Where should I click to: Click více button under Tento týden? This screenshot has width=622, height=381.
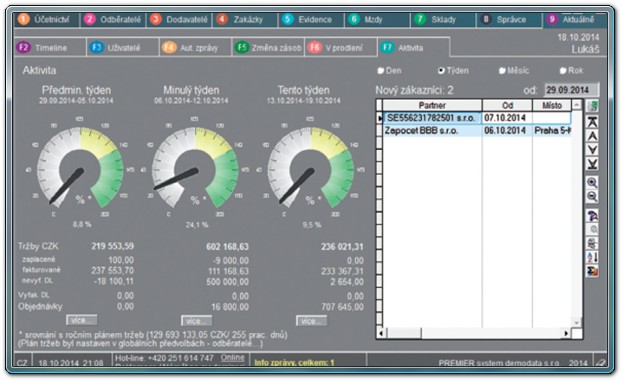pos(311,320)
